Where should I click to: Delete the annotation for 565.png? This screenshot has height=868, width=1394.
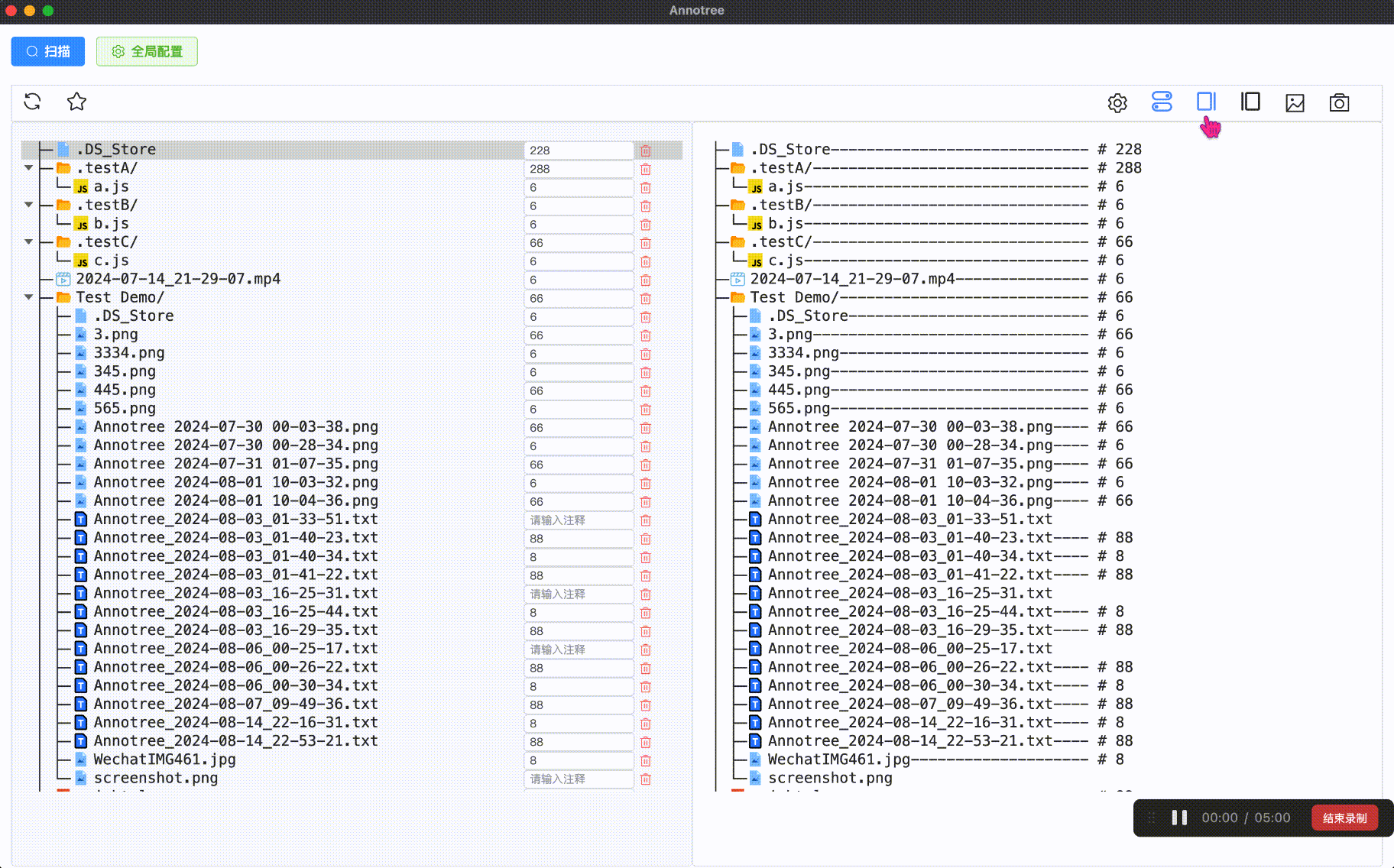coord(646,409)
